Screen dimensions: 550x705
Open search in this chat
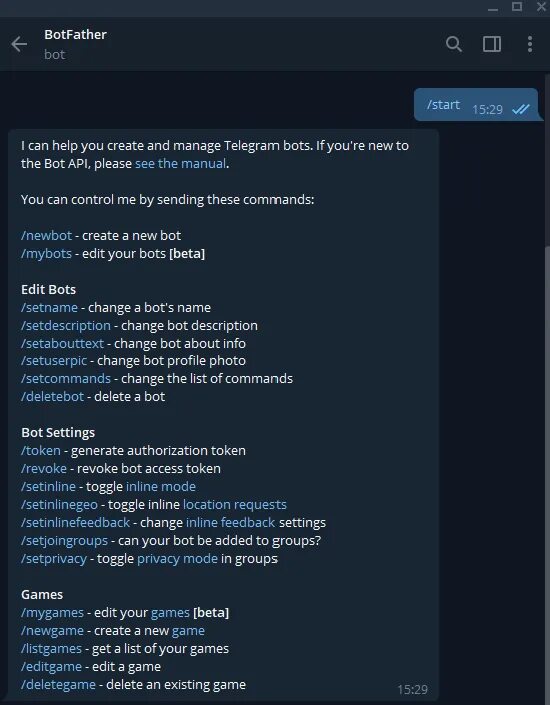[454, 44]
